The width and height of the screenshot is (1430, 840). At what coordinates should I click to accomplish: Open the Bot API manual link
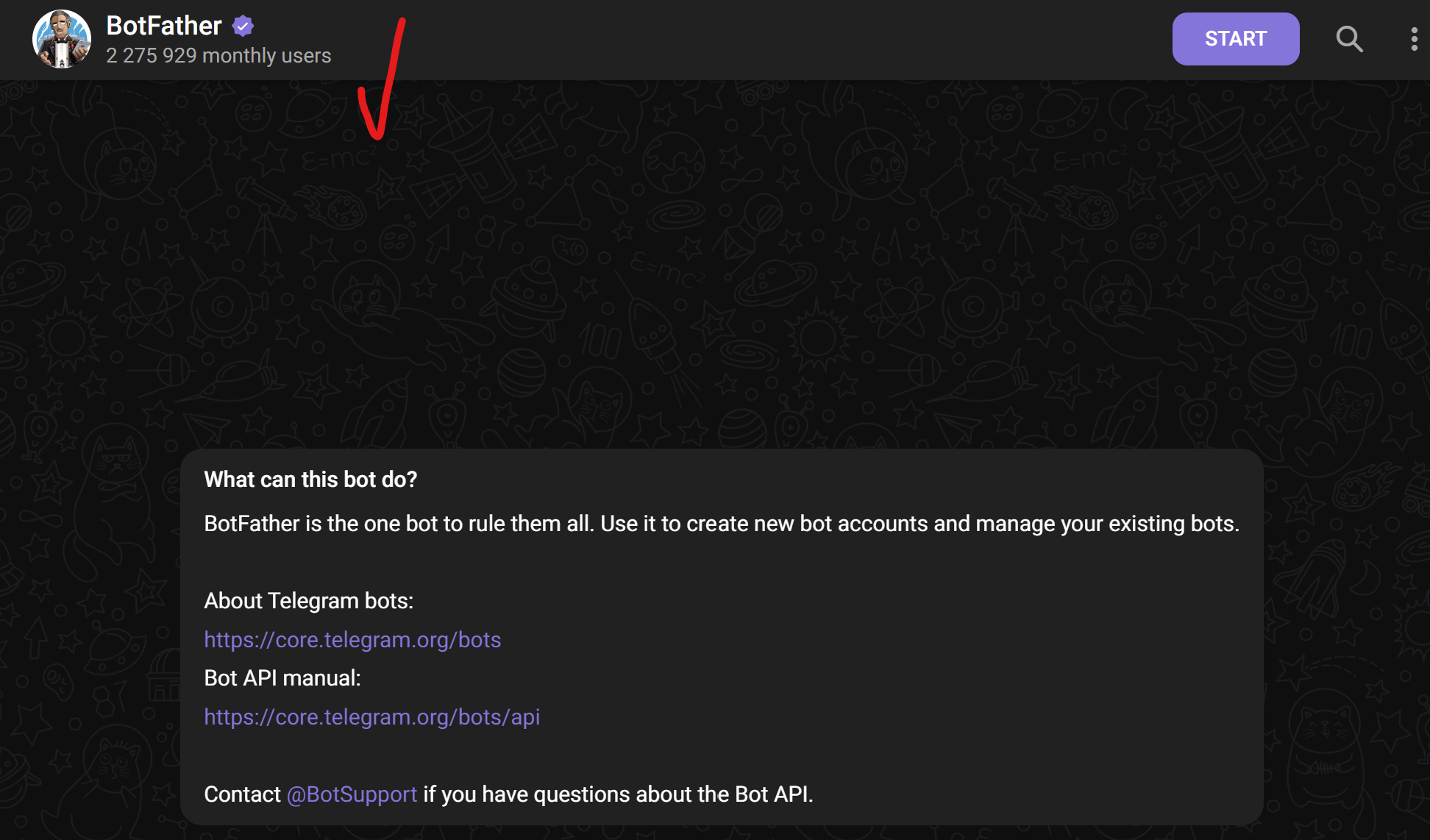[371, 717]
